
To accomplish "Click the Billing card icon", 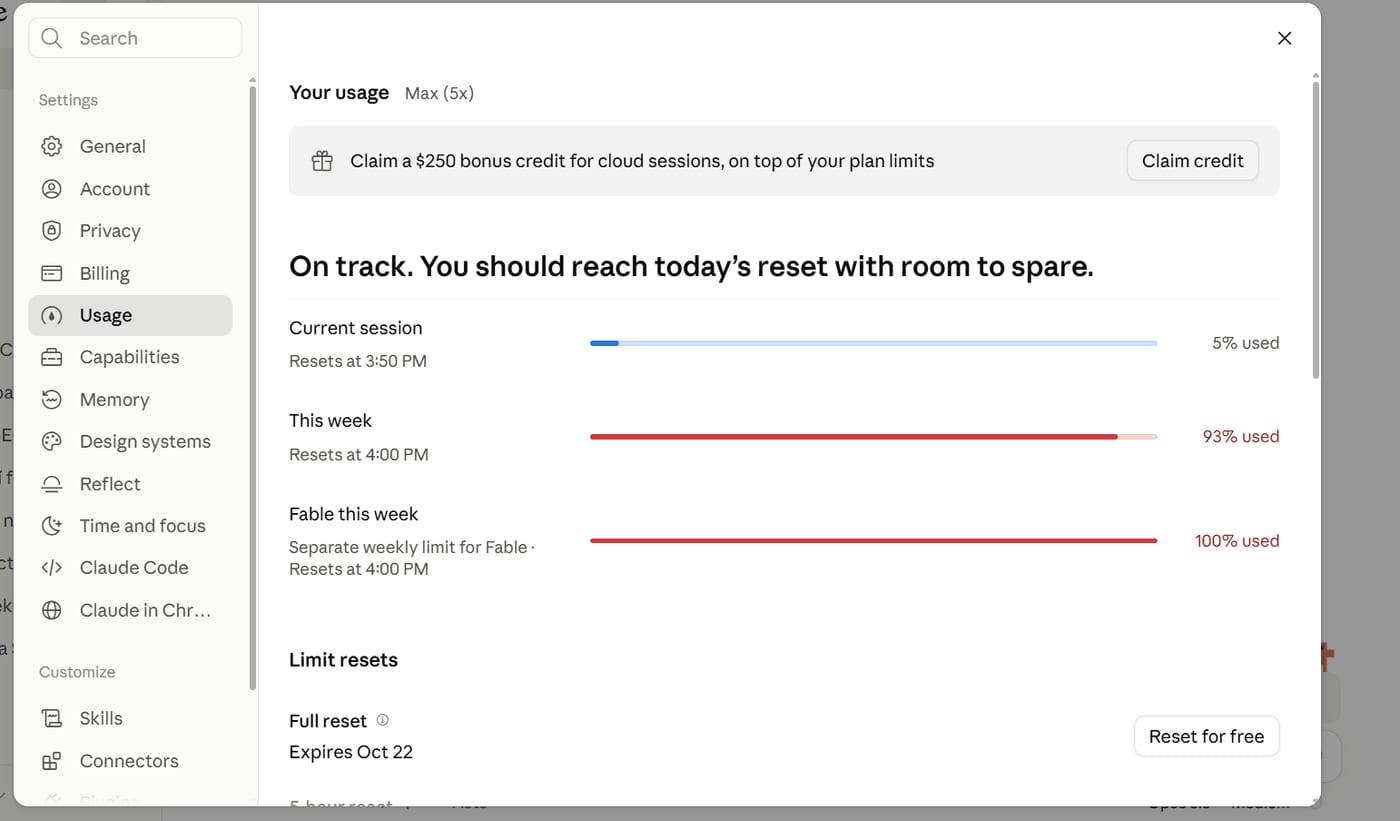I will pyautogui.click(x=51, y=273).
